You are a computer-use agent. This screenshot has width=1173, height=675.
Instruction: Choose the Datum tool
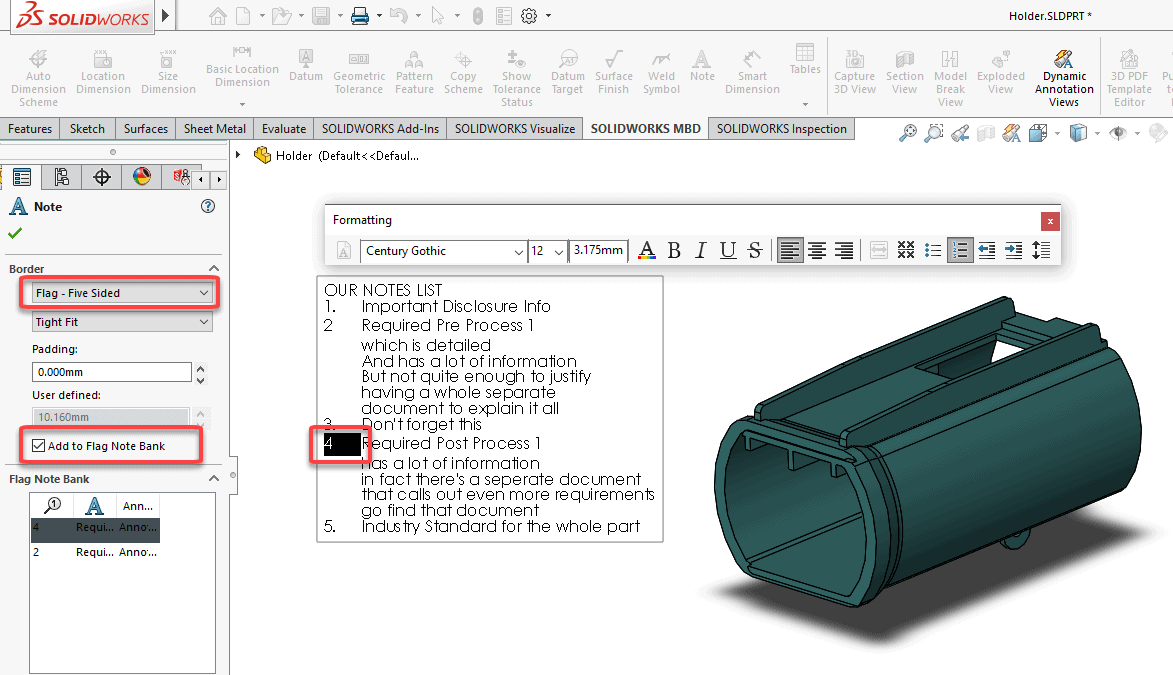306,65
